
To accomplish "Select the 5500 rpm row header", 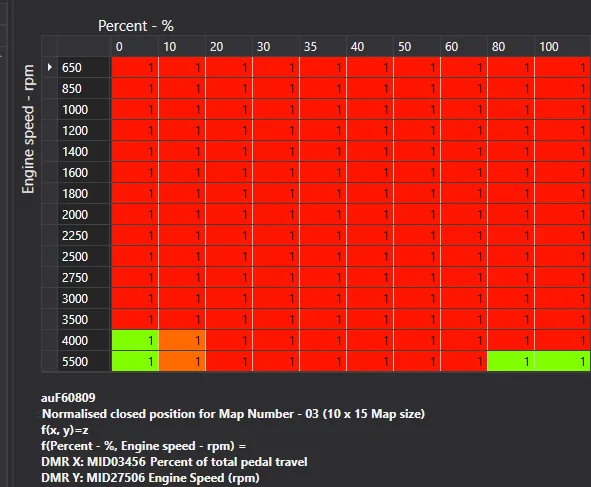I will point(84,361).
